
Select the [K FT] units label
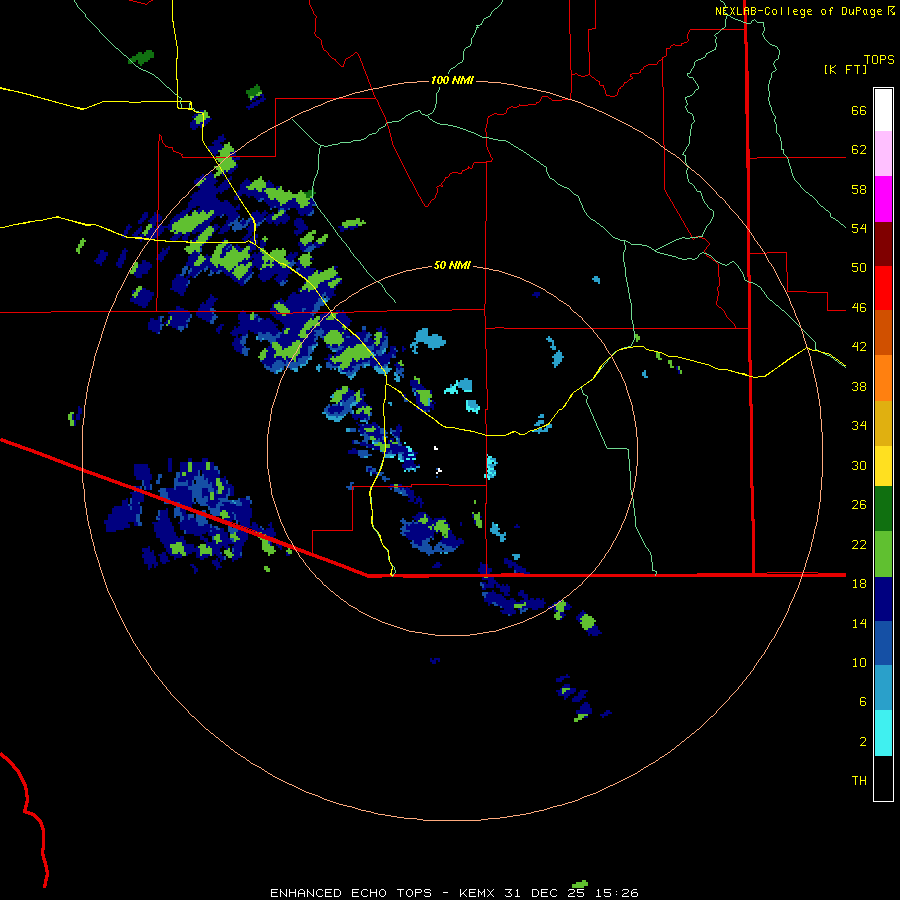(x=845, y=69)
